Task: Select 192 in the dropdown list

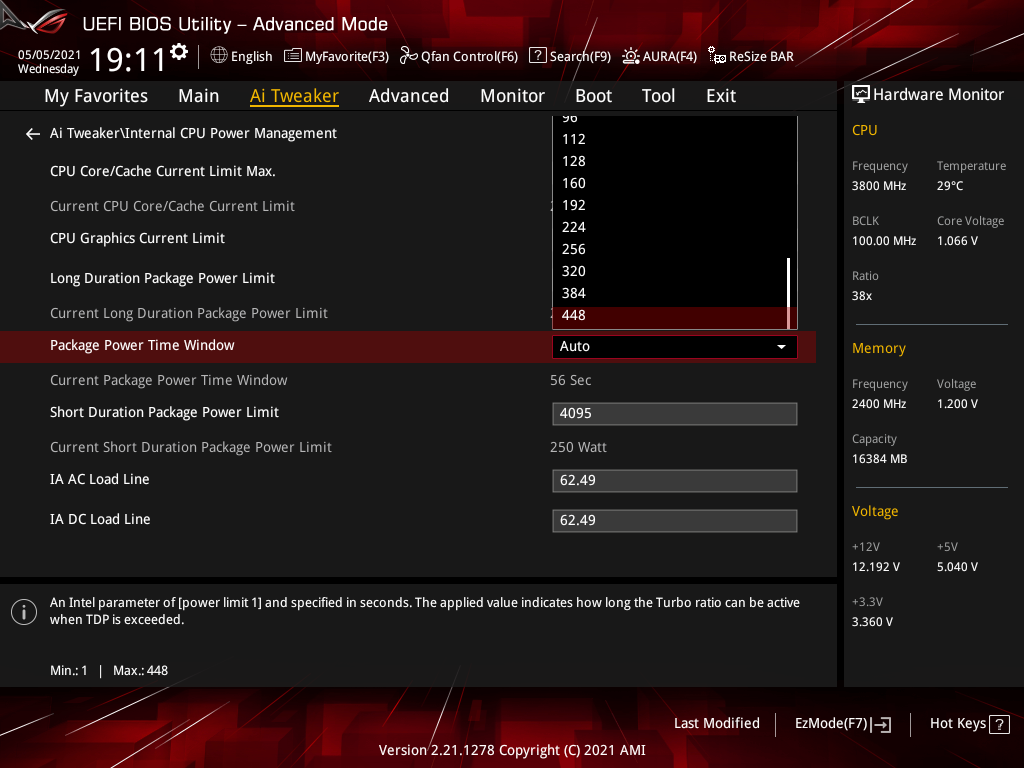Action: click(670, 205)
